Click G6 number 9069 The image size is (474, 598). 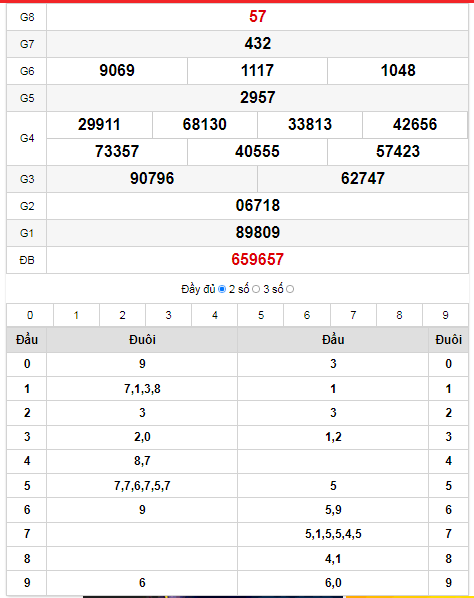(x=117, y=71)
